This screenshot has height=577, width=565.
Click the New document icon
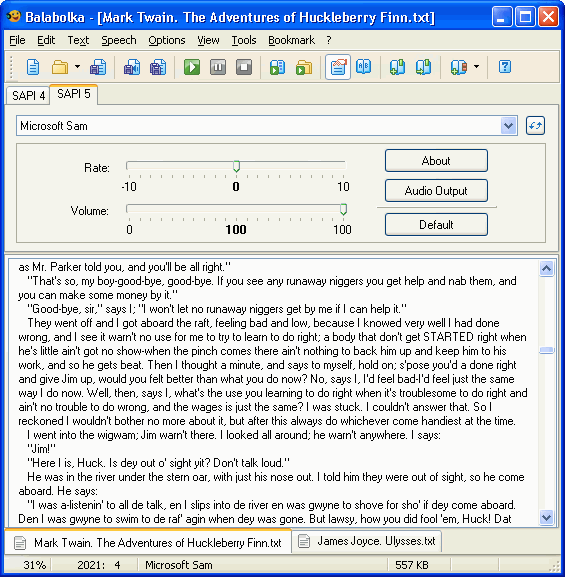[33, 67]
